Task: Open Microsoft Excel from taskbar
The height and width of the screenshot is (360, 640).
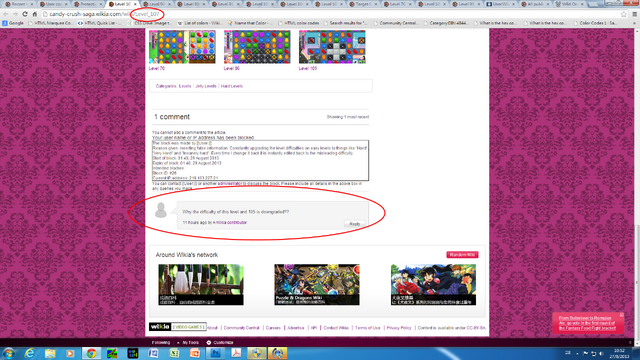Action: point(174,353)
